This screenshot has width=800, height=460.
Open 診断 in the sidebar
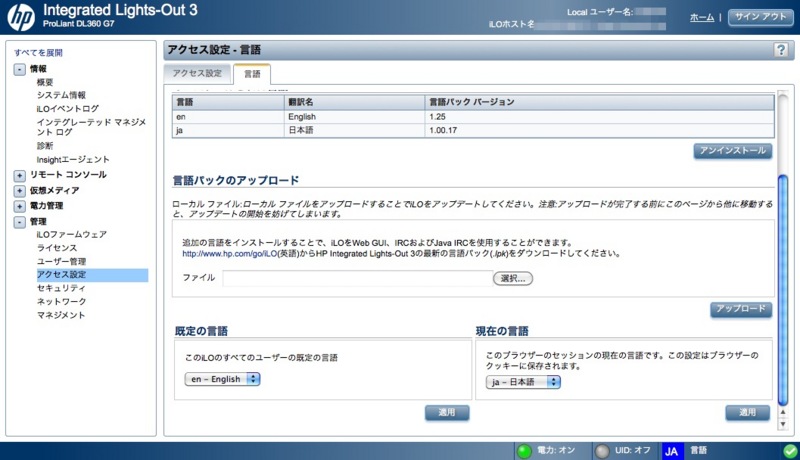45,146
